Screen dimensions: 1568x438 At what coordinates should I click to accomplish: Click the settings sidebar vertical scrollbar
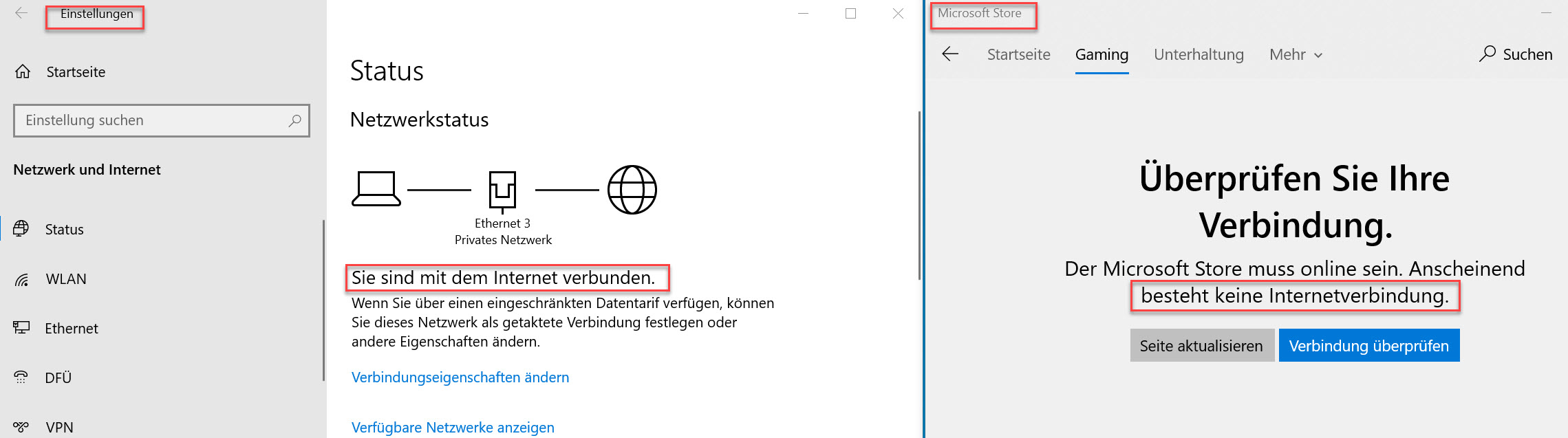(323, 300)
